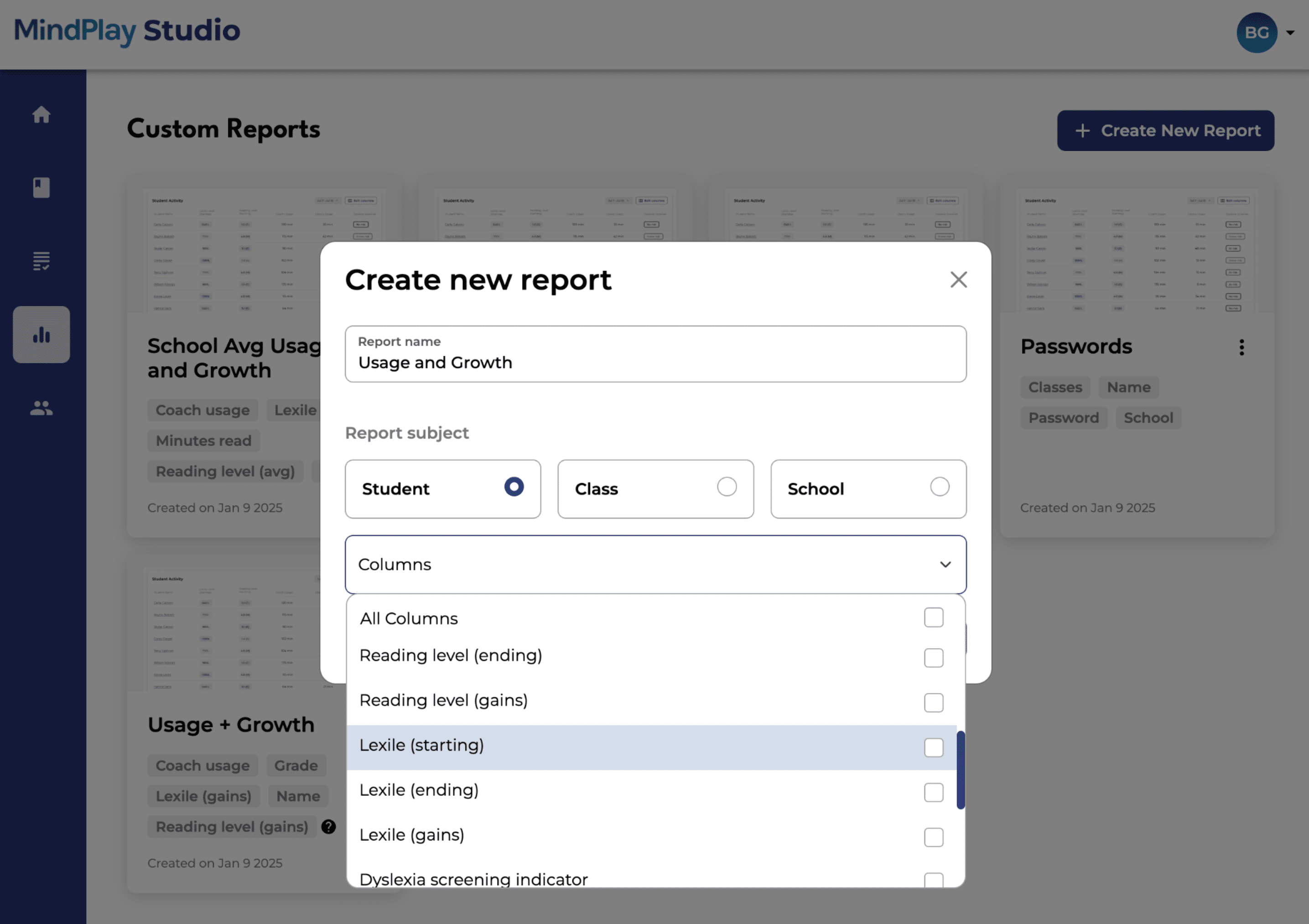Screen dimensions: 1309x924
Task: Select the School radio button
Action: point(939,487)
